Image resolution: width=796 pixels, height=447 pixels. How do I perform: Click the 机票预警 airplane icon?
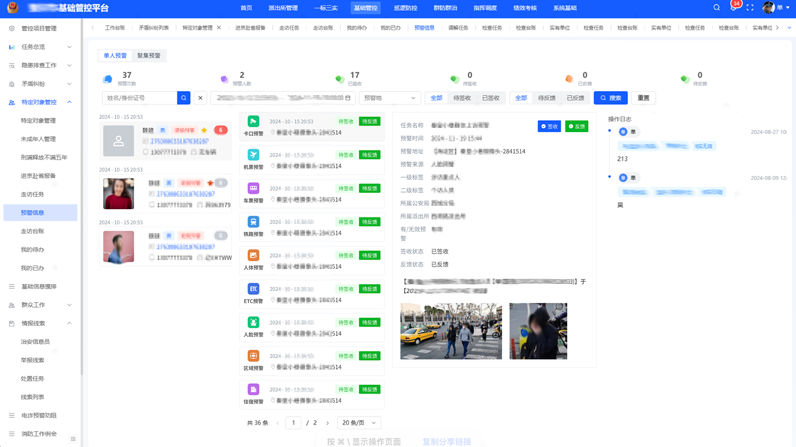(253, 155)
